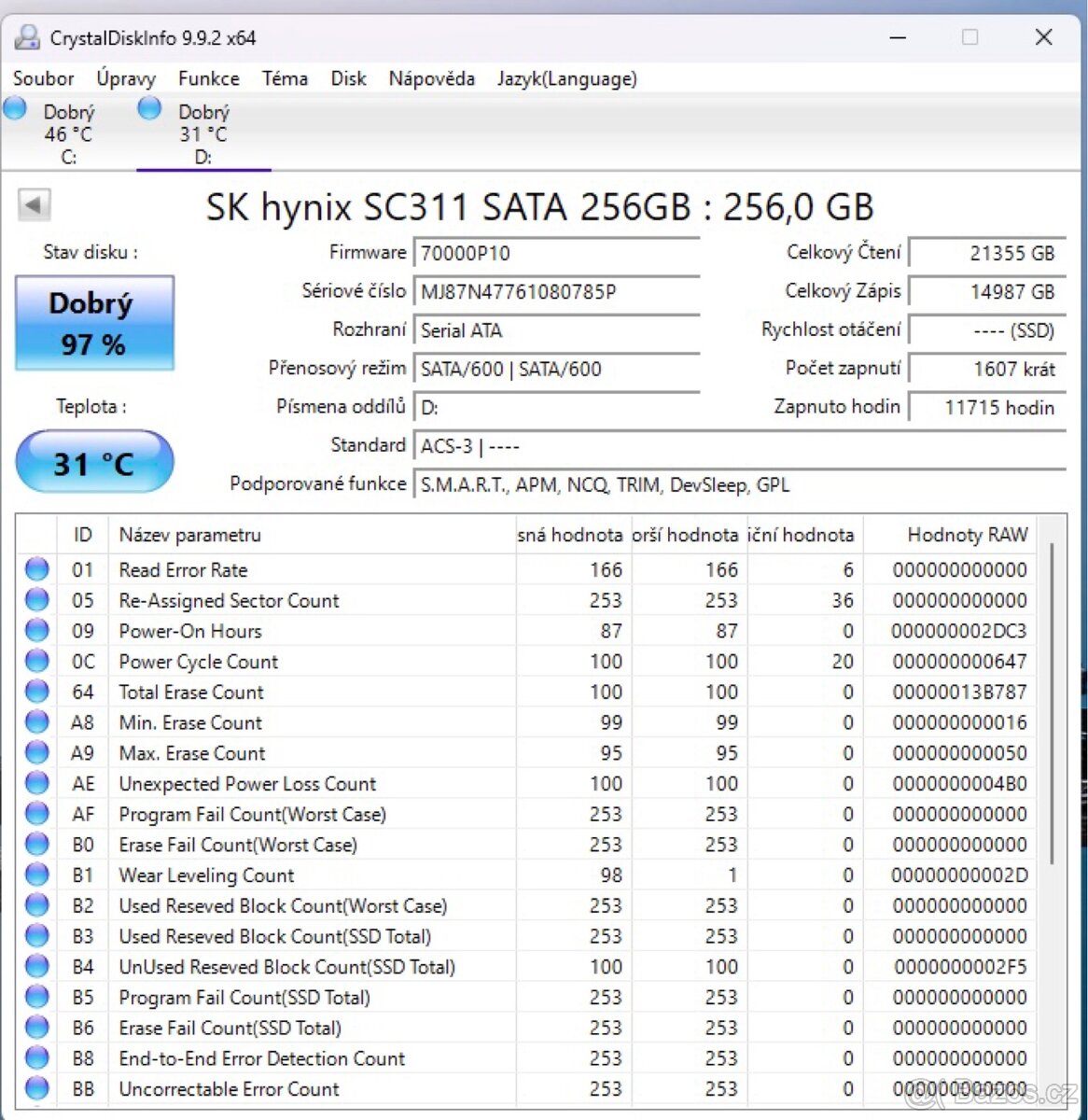Click status orb of Power-On Hours row
This screenshot has width=1088, height=1120.
pyautogui.click(x=37, y=631)
